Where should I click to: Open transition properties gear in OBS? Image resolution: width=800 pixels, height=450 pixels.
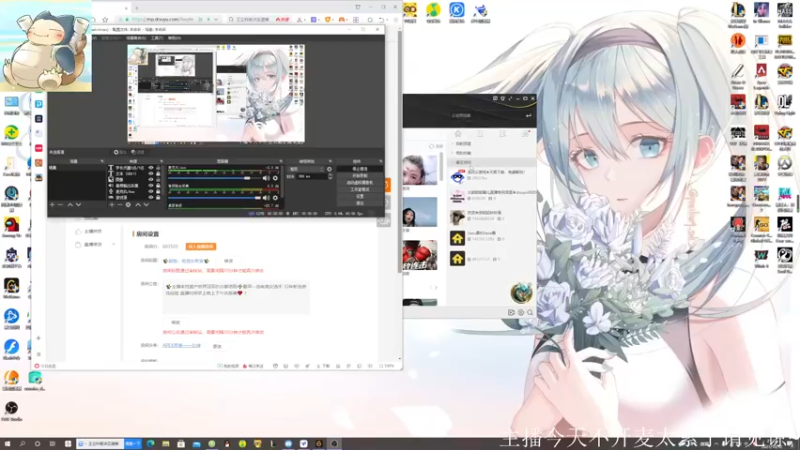pos(329,169)
